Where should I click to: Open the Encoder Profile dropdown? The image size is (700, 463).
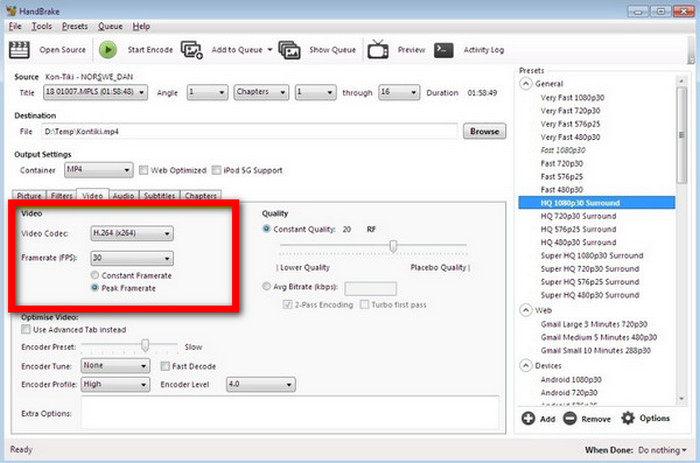(x=115, y=384)
